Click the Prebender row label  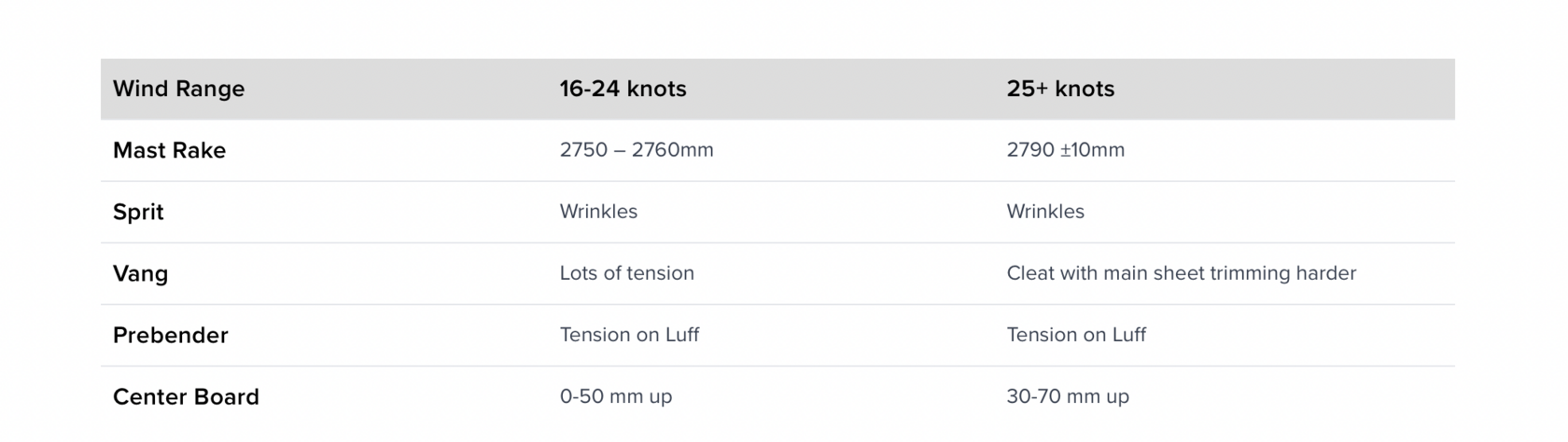(x=170, y=335)
